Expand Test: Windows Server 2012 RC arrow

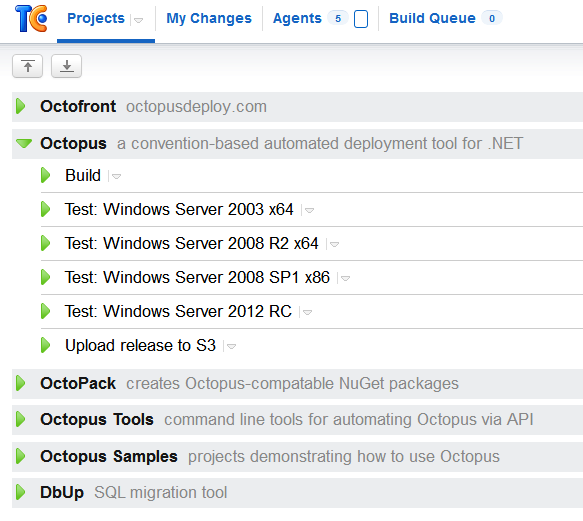point(45,311)
